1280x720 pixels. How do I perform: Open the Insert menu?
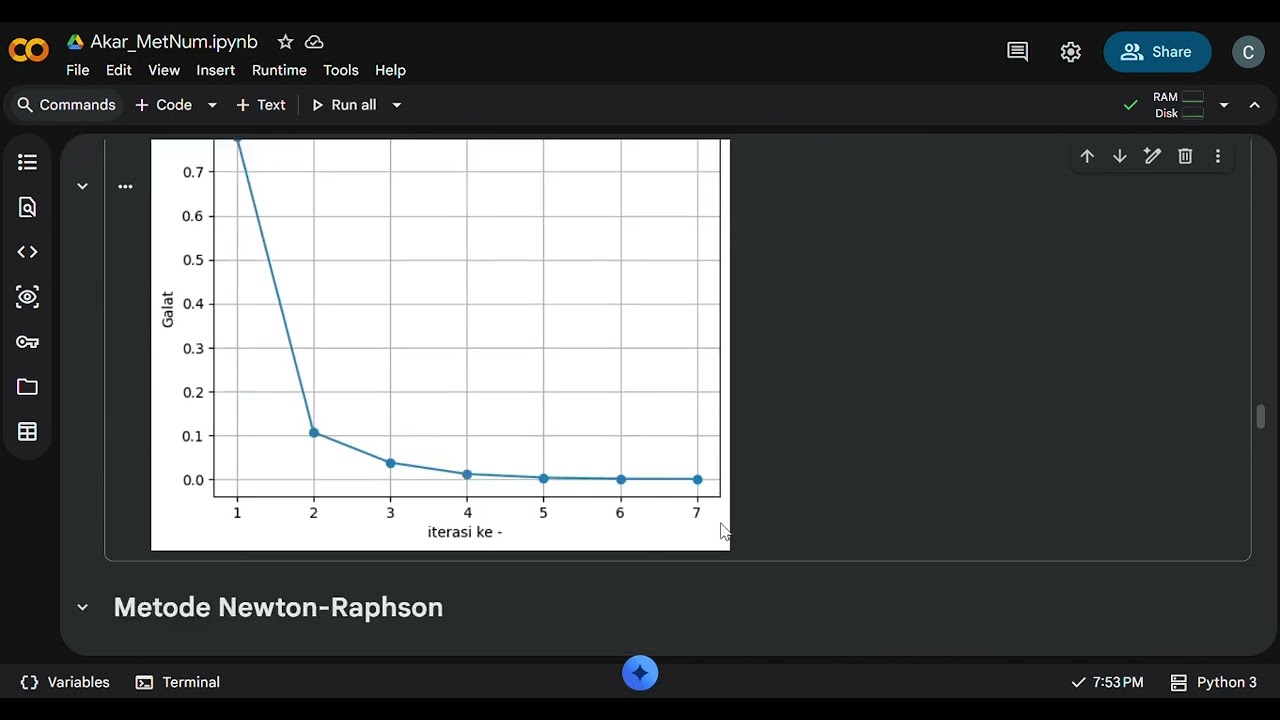[x=216, y=70]
